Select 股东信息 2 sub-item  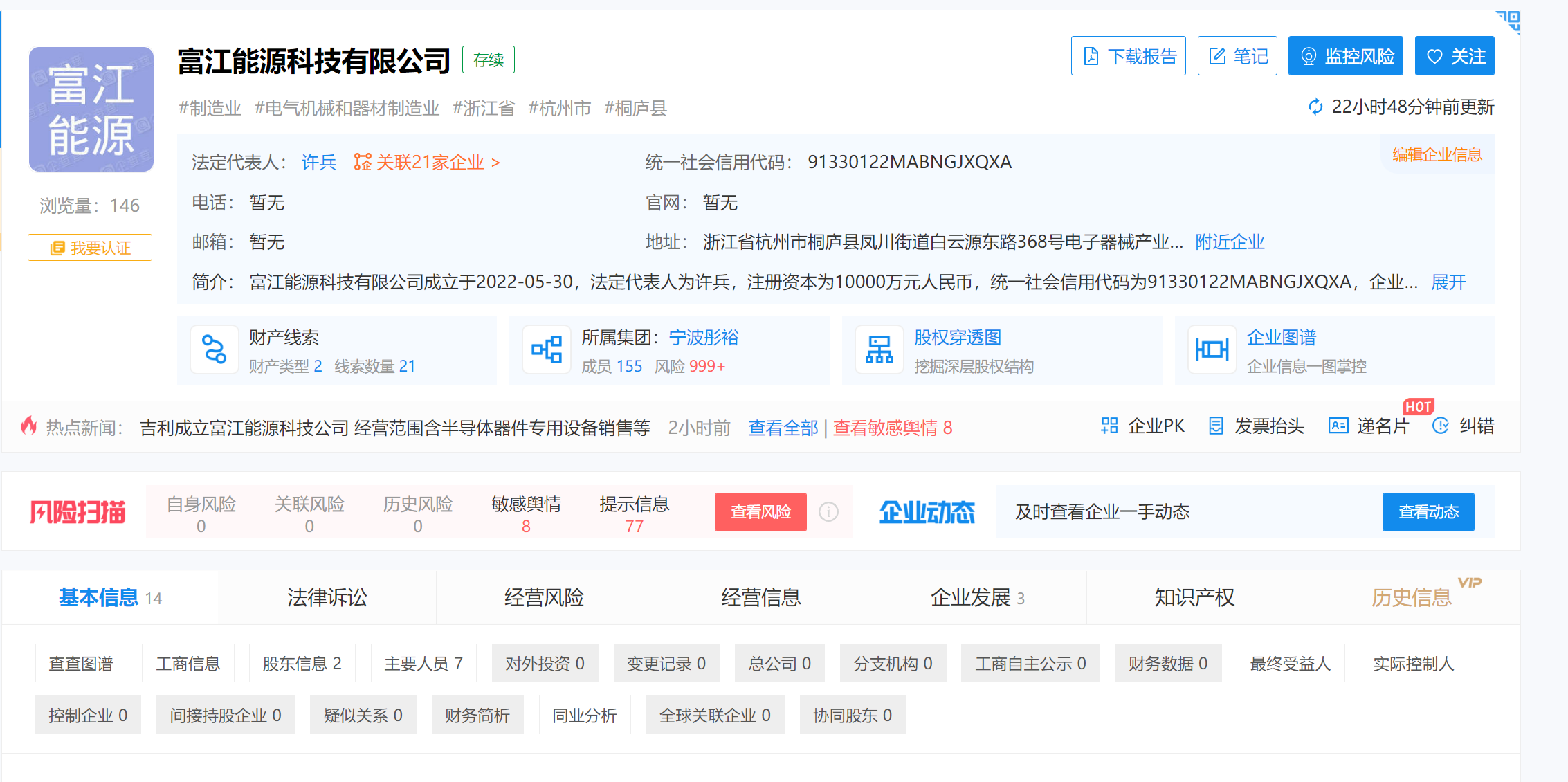click(302, 663)
